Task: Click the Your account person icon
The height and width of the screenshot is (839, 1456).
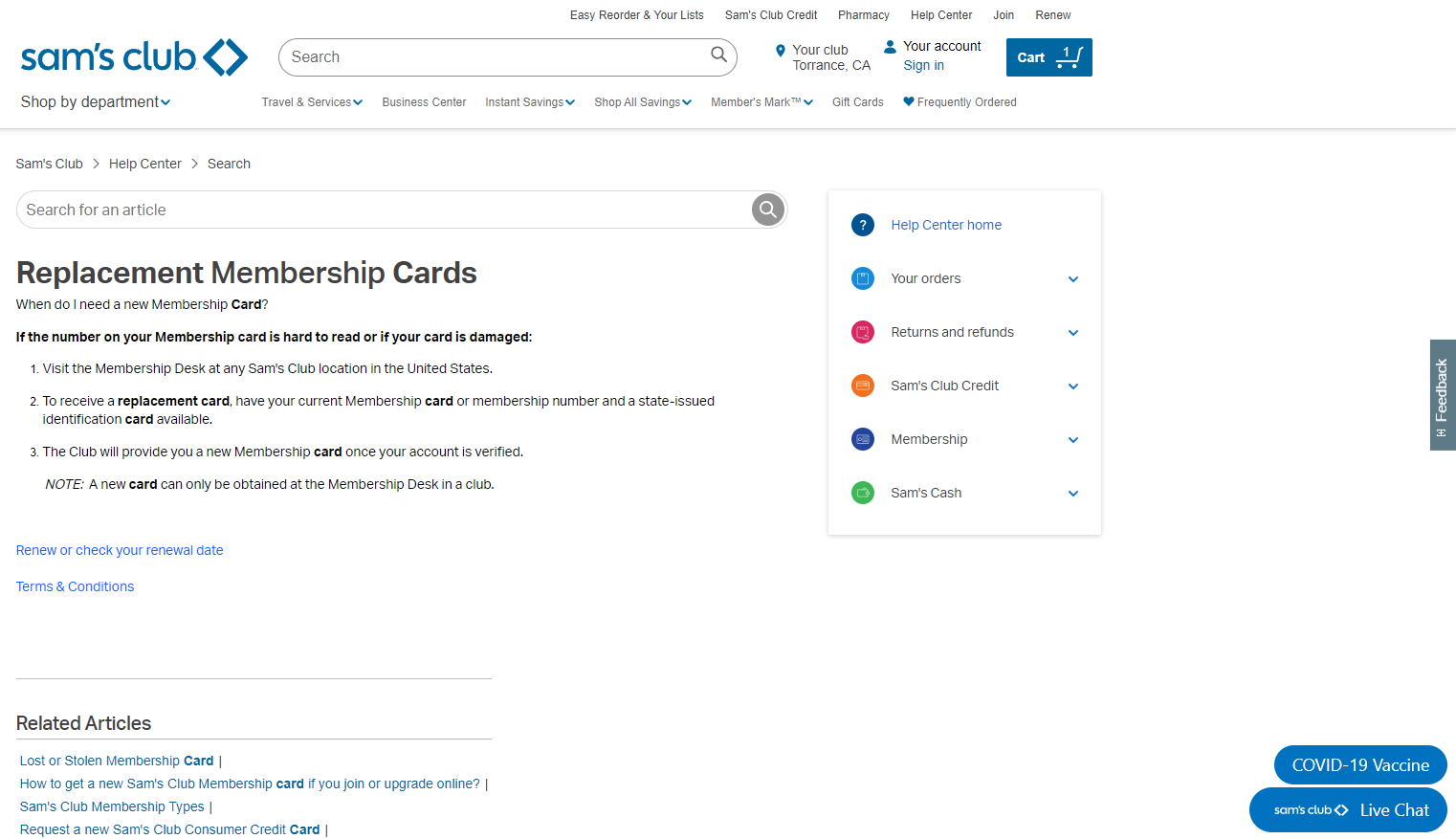Action: pyautogui.click(x=890, y=46)
